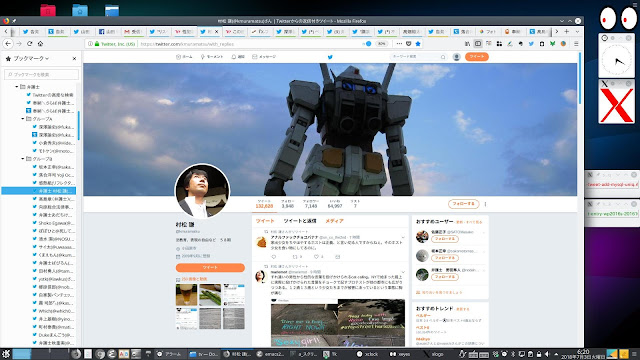Select the highlighted 弁護士 村松 bookmark
This screenshot has width=640, height=360.
click(39, 191)
